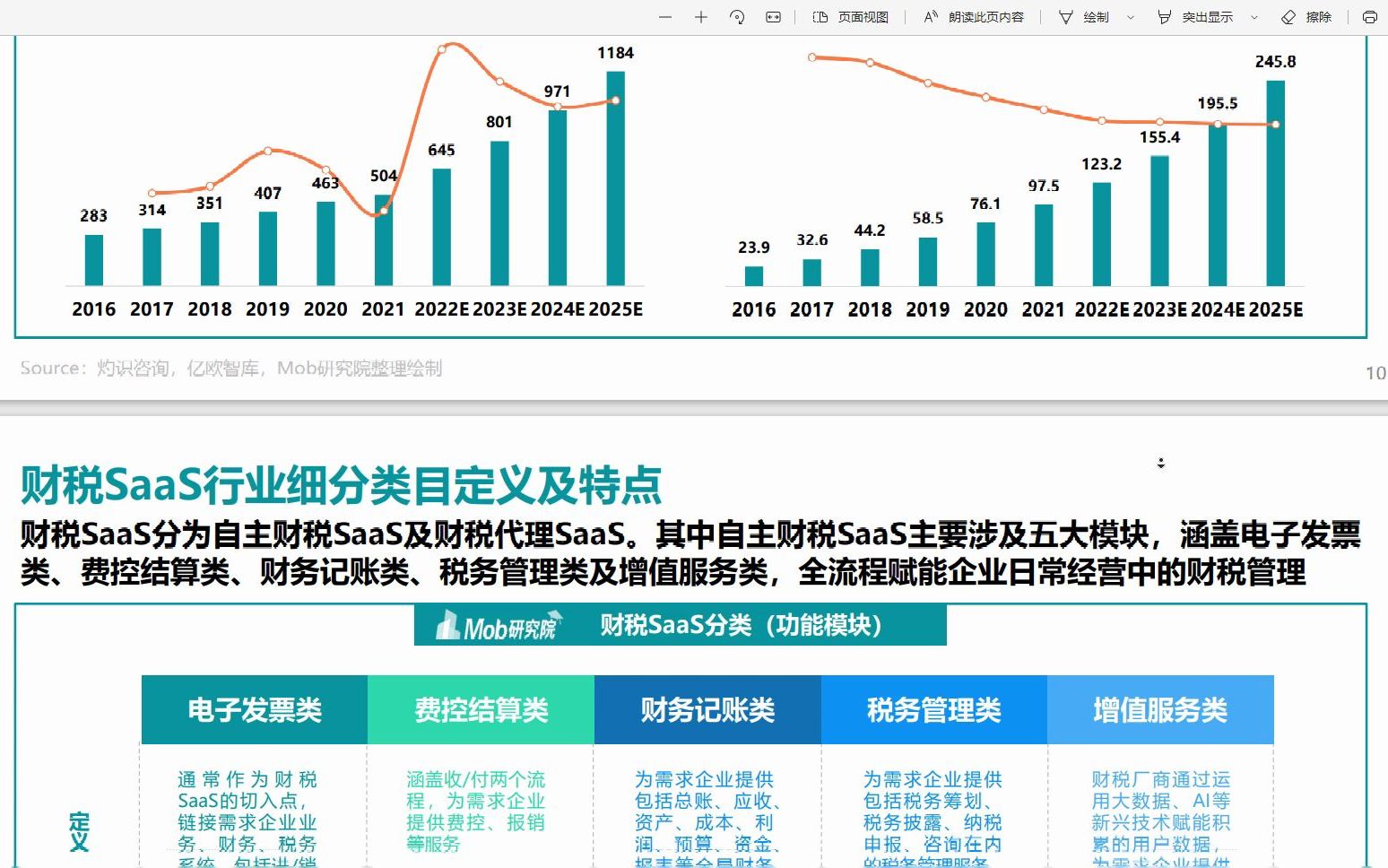This screenshot has width=1388, height=868.
Task: Click the 电子发票类 column header
Action: tap(255, 710)
